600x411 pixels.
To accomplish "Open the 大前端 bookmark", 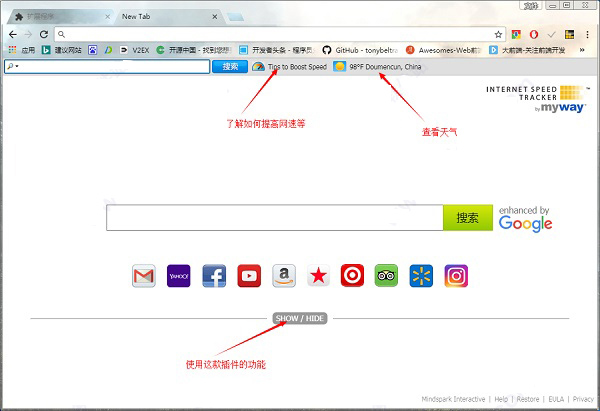I will 527,50.
